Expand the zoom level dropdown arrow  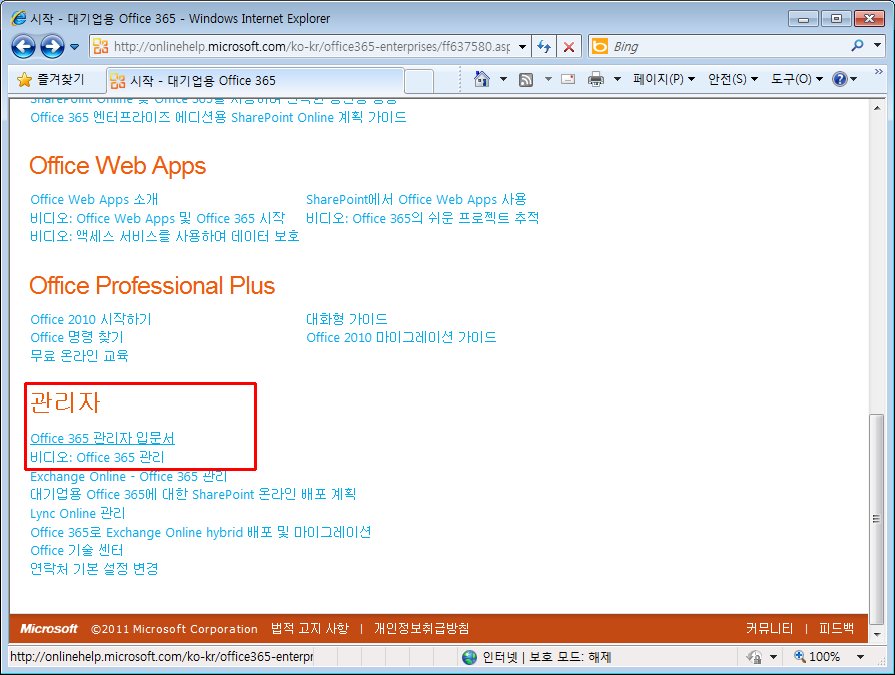860,657
